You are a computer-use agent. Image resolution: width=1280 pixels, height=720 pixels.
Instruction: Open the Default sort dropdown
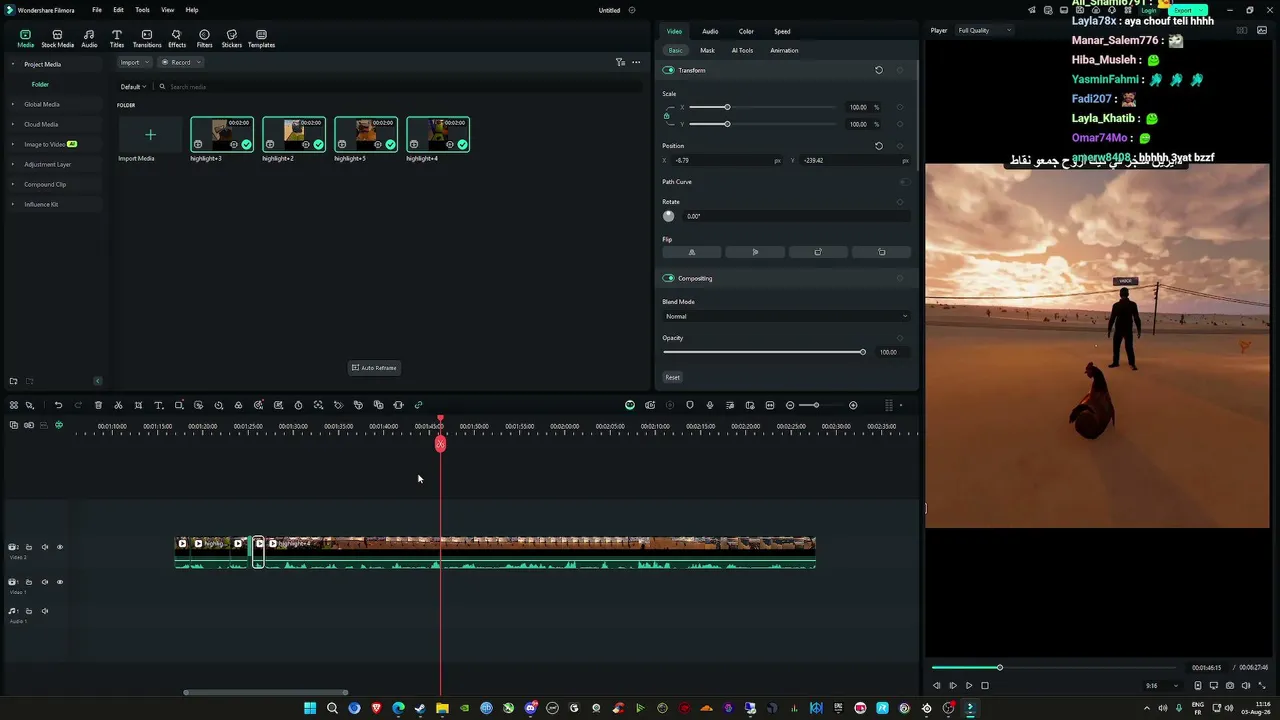click(x=133, y=87)
